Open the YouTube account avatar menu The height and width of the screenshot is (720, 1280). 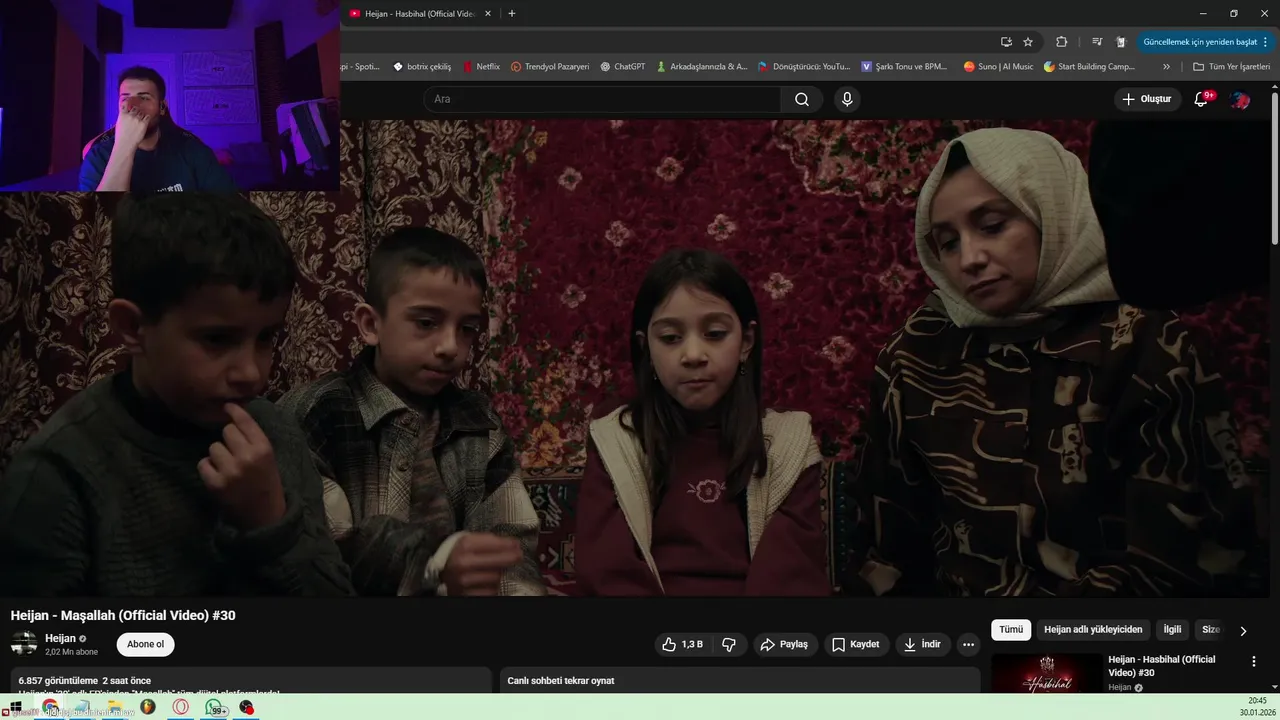click(x=1240, y=99)
